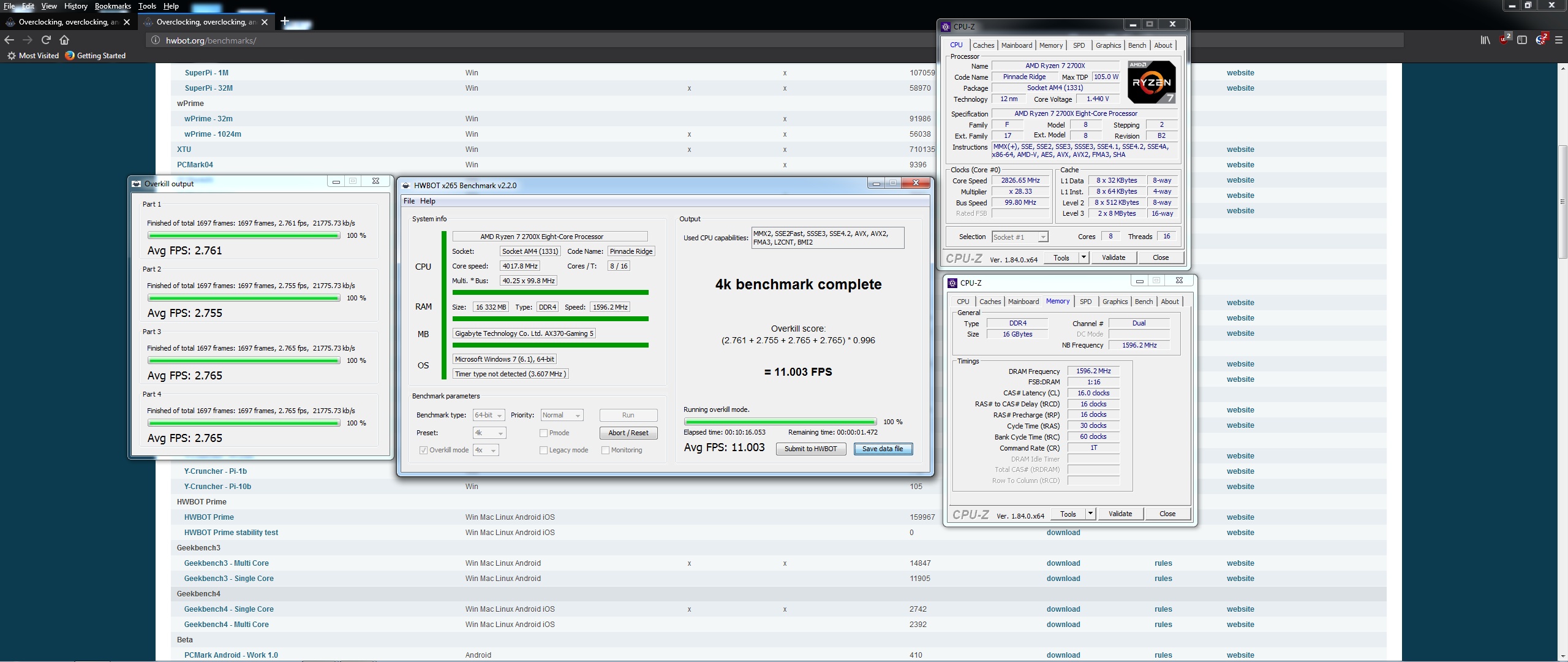This screenshot has width=1568, height=662.
Task: Go back with the browser back arrow
Action: (x=9, y=40)
